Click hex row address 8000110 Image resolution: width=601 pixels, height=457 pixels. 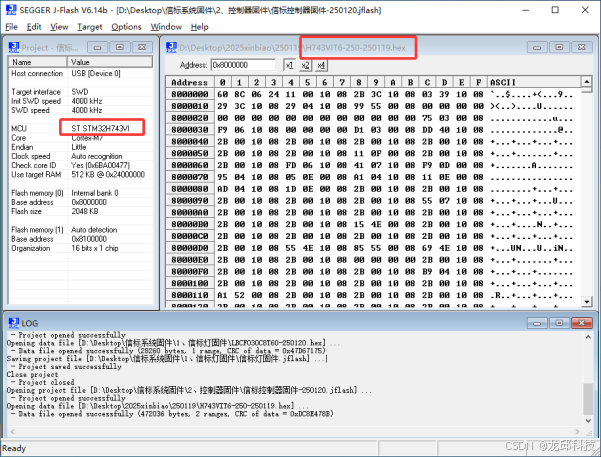(x=189, y=295)
